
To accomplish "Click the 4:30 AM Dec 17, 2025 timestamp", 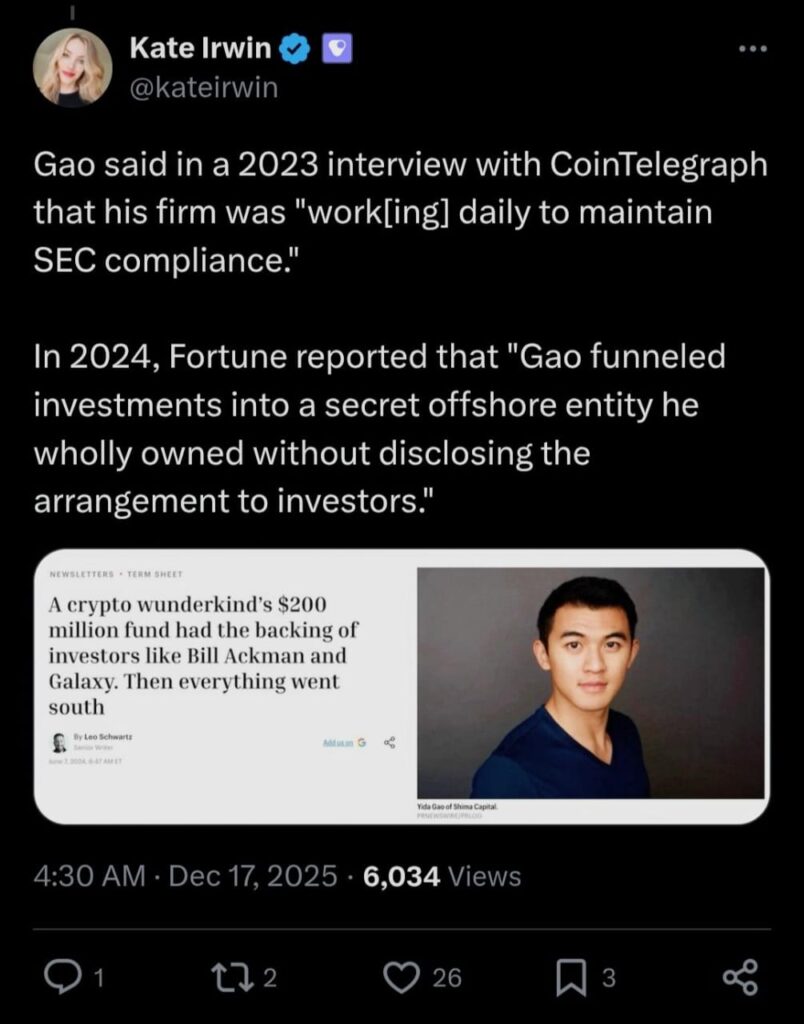I will coord(185,877).
